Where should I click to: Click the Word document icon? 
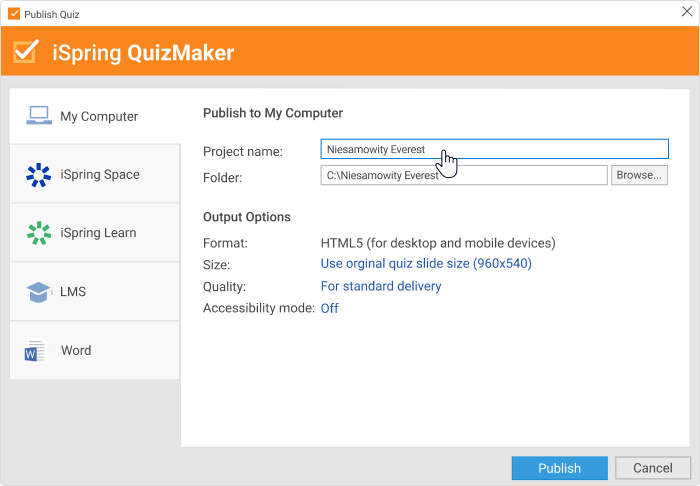tap(36, 350)
